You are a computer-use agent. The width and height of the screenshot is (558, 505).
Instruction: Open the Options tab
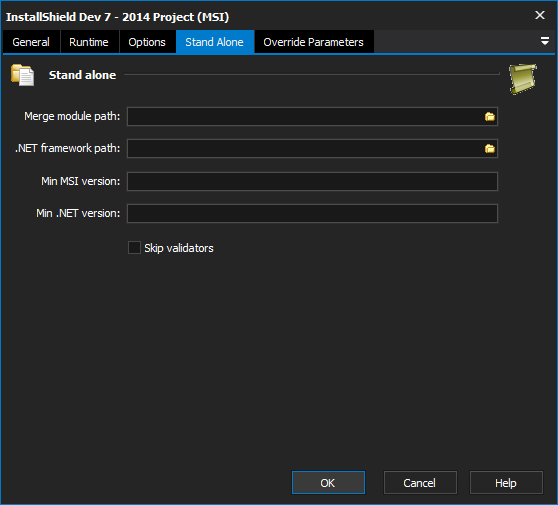point(147,42)
